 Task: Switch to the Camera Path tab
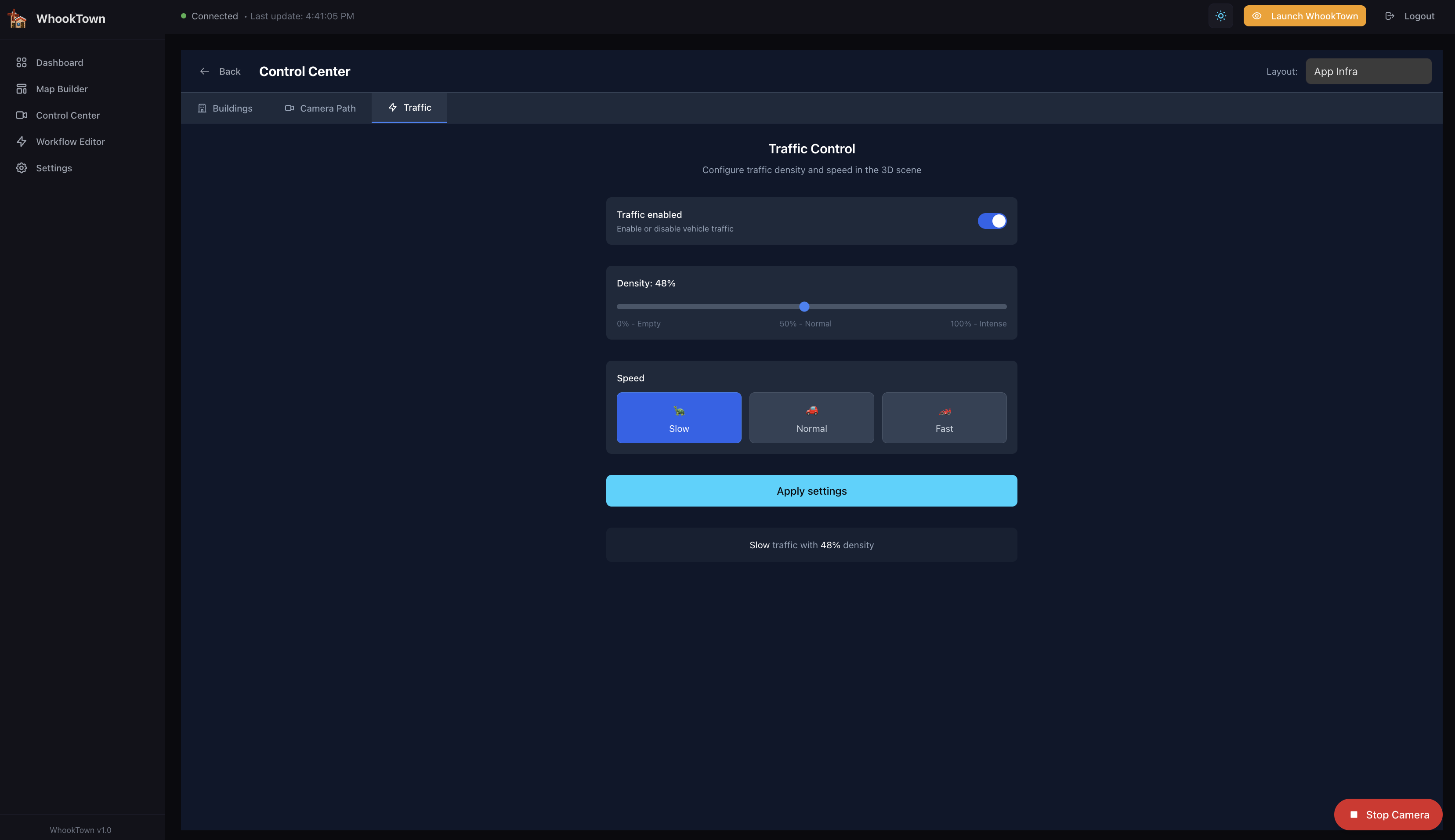click(320, 109)
